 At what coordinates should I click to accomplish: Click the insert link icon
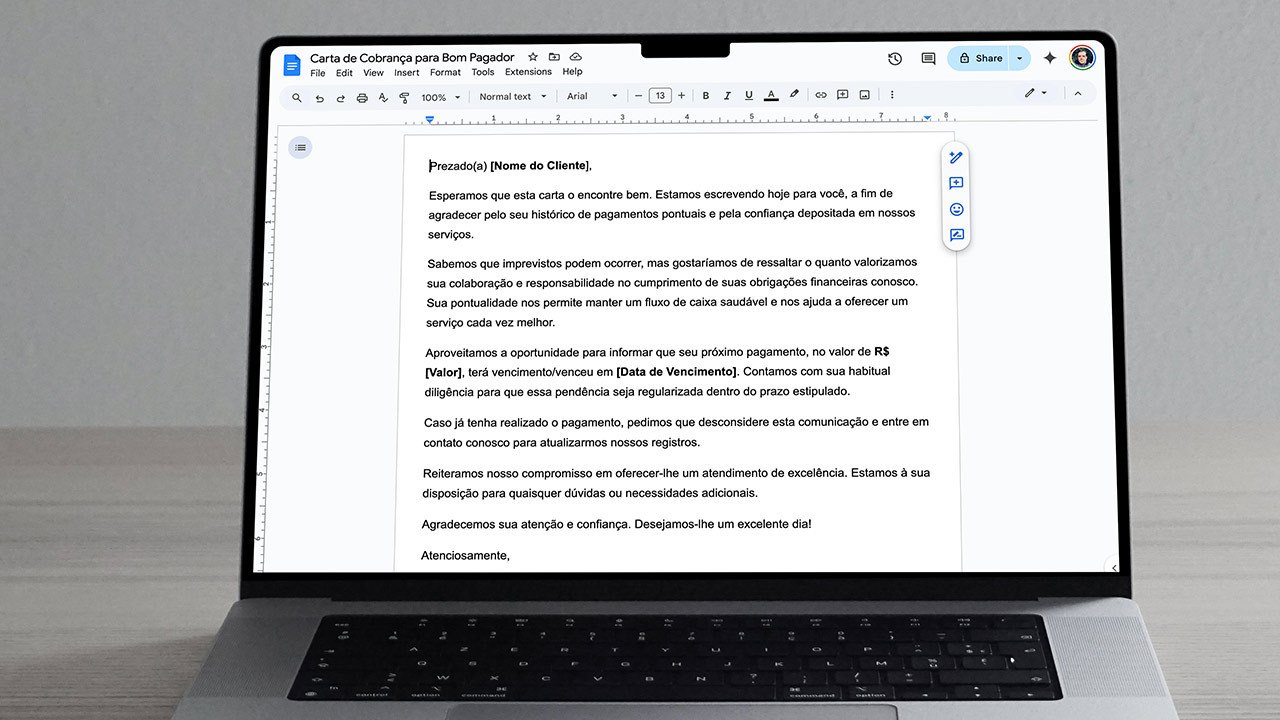pyautogui.click(x=821, y=96)
